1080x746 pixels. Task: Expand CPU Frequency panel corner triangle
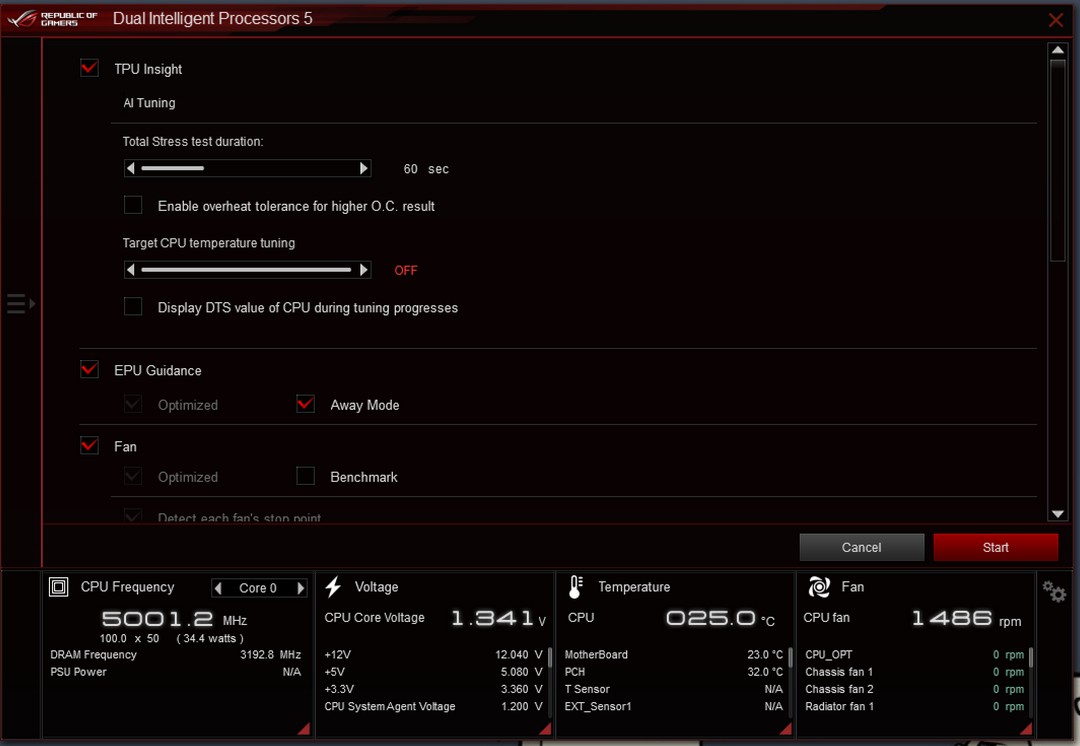point(304,729)
